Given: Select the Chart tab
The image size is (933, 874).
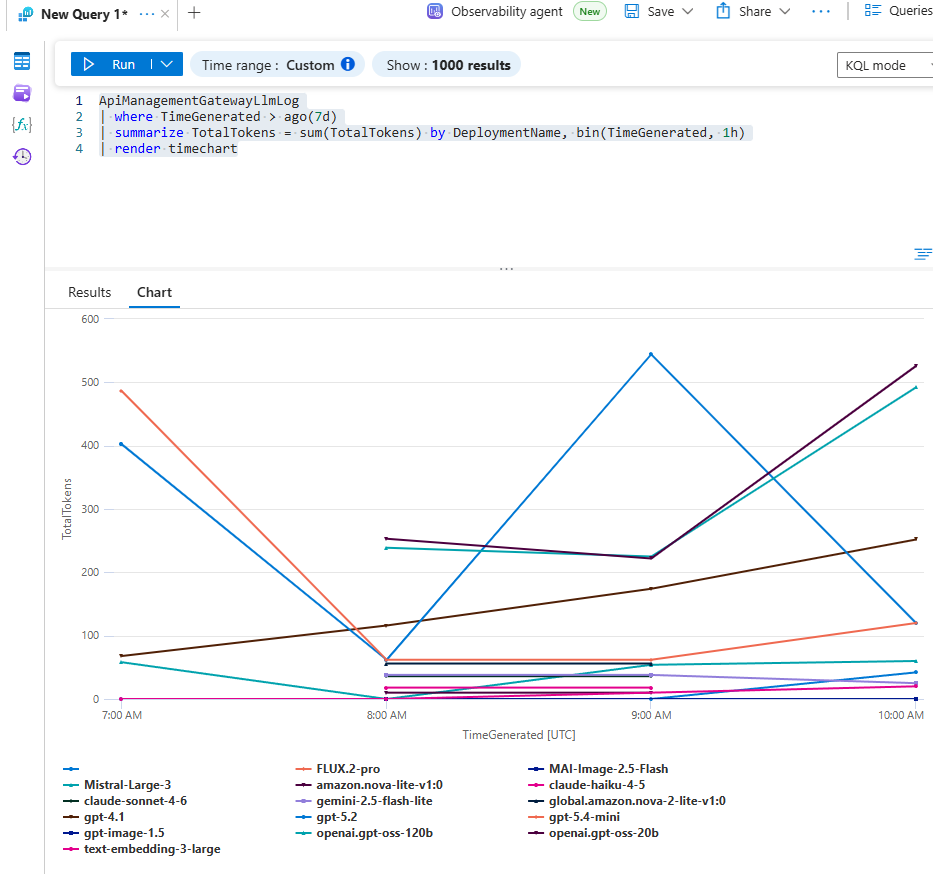Looking at the screenshot, I should (154, 292).
